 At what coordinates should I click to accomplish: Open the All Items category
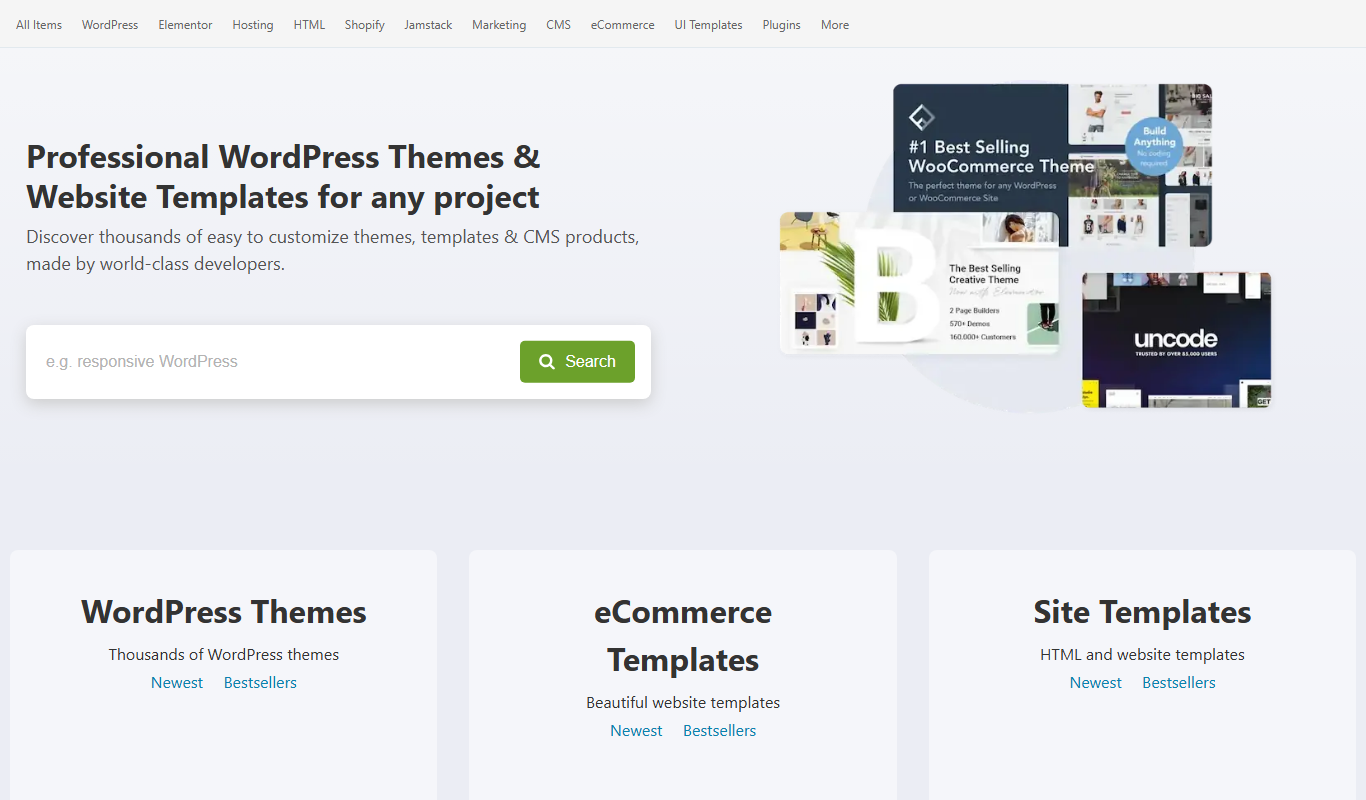tap(39, 25)
